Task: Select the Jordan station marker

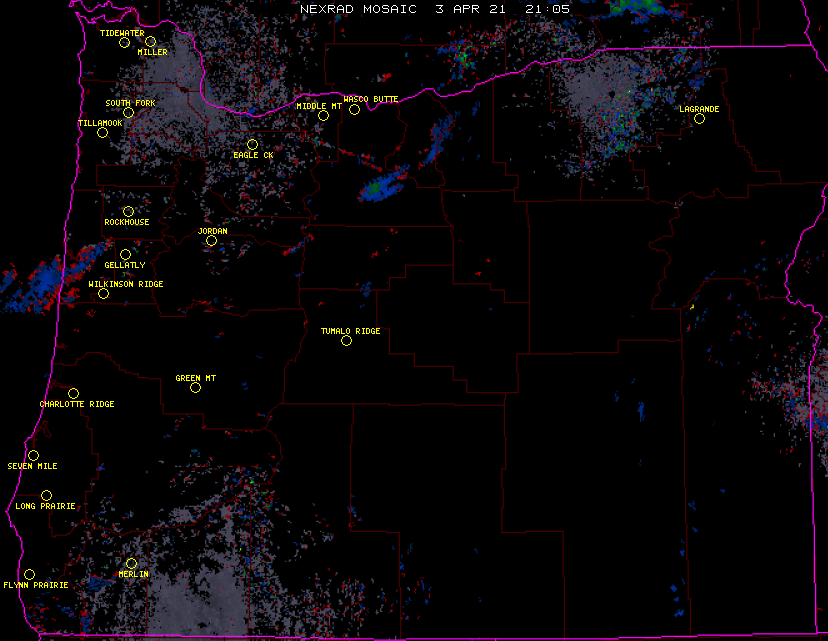Action: pyautogui.click(x=211, y=240)
